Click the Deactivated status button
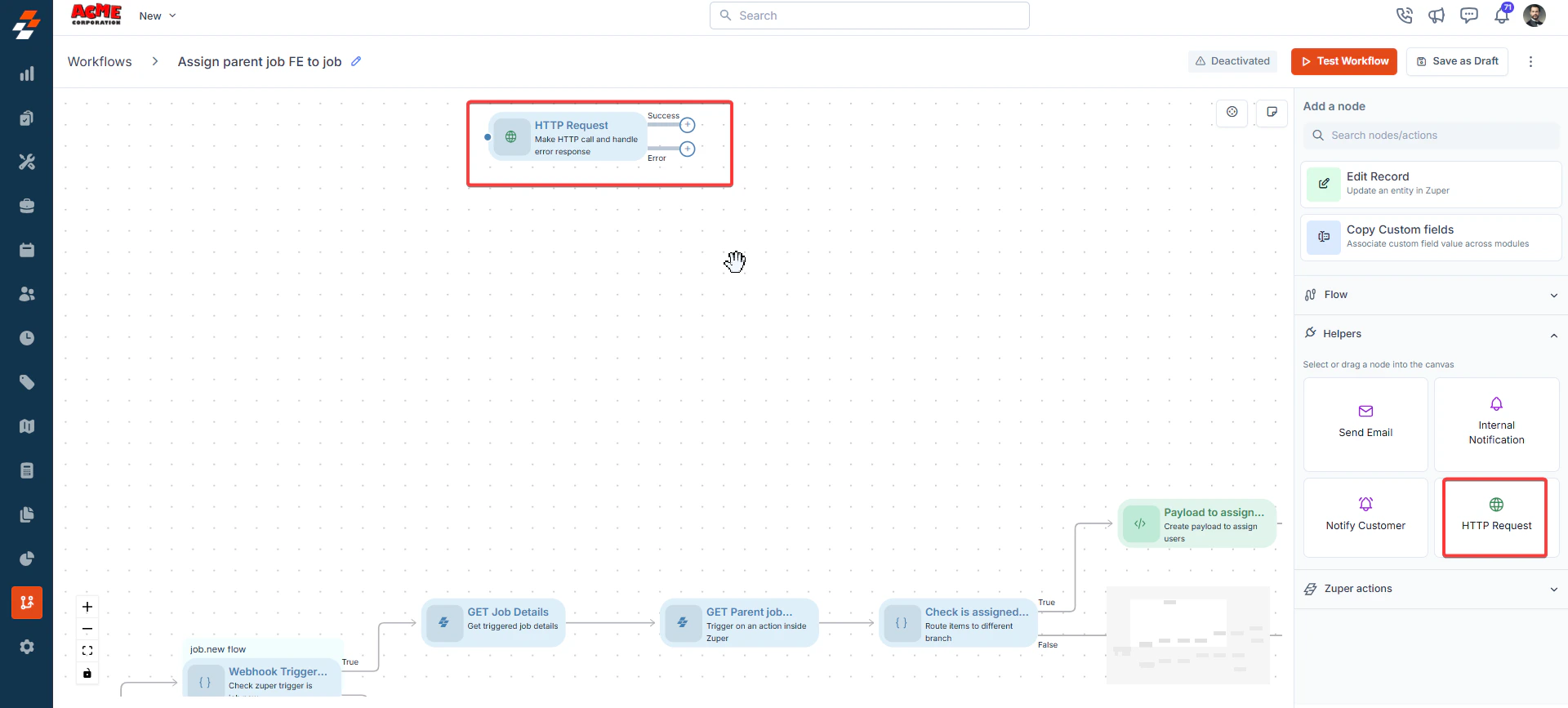 [1232, 61]
